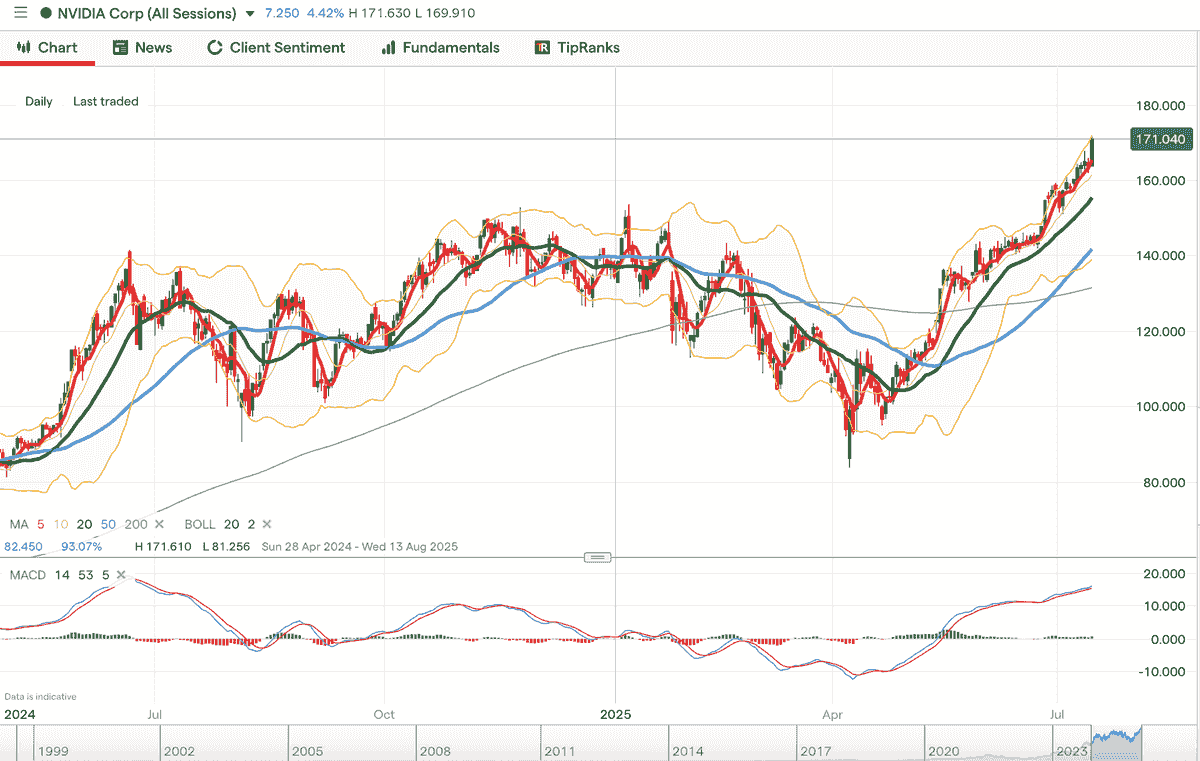Switch to the TipRanks tab
The image size is (1200, 761).
click(577, 48)
